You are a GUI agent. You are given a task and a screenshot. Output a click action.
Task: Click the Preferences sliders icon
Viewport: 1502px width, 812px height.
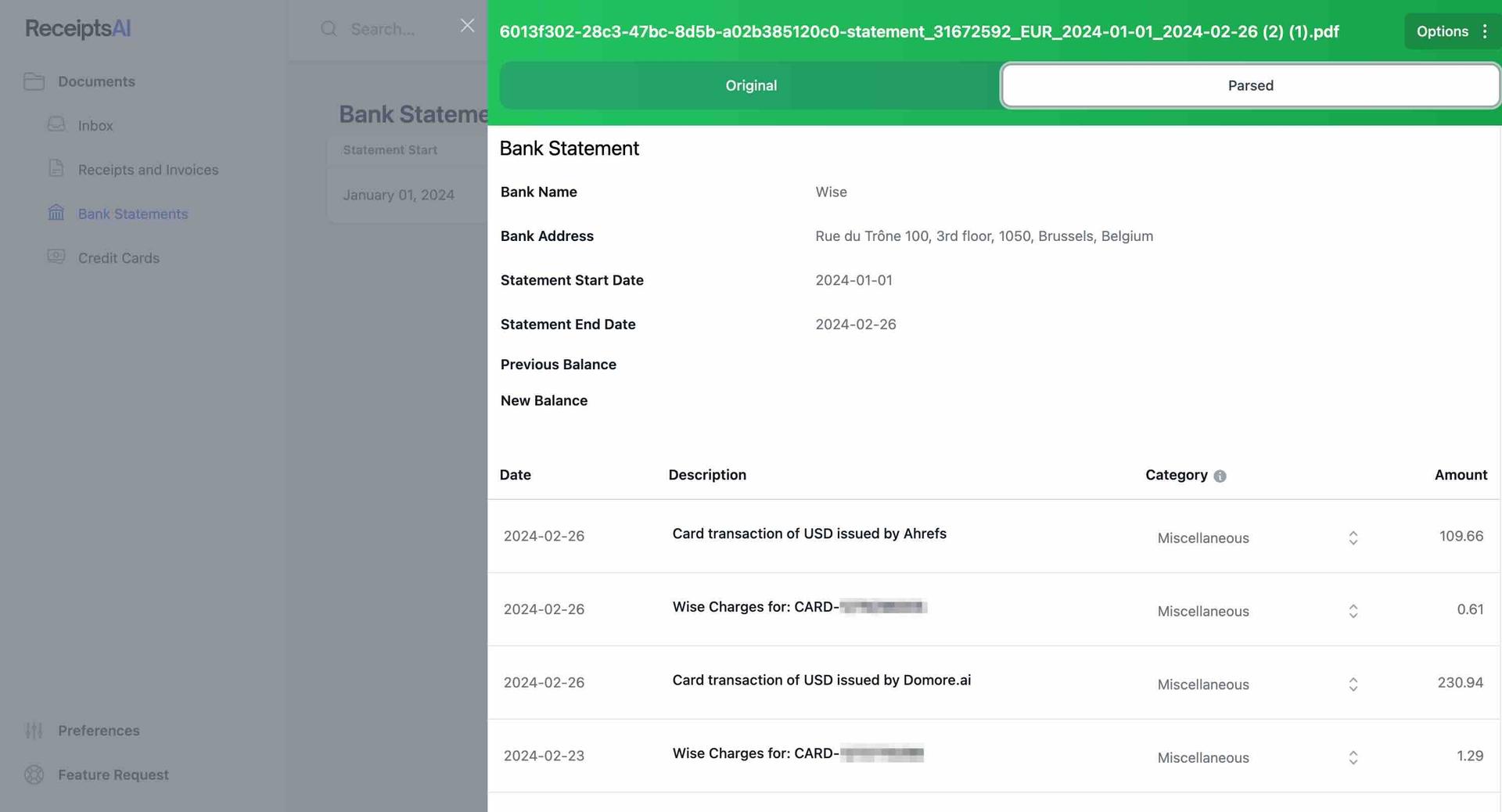point(34,731)
